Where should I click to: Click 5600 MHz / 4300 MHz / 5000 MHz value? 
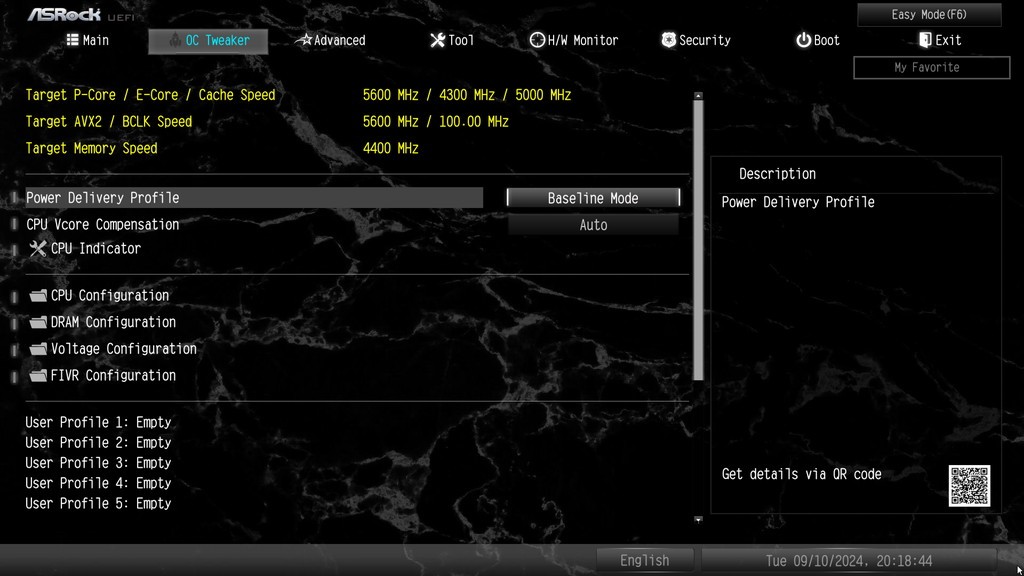(x=467, y=95)
